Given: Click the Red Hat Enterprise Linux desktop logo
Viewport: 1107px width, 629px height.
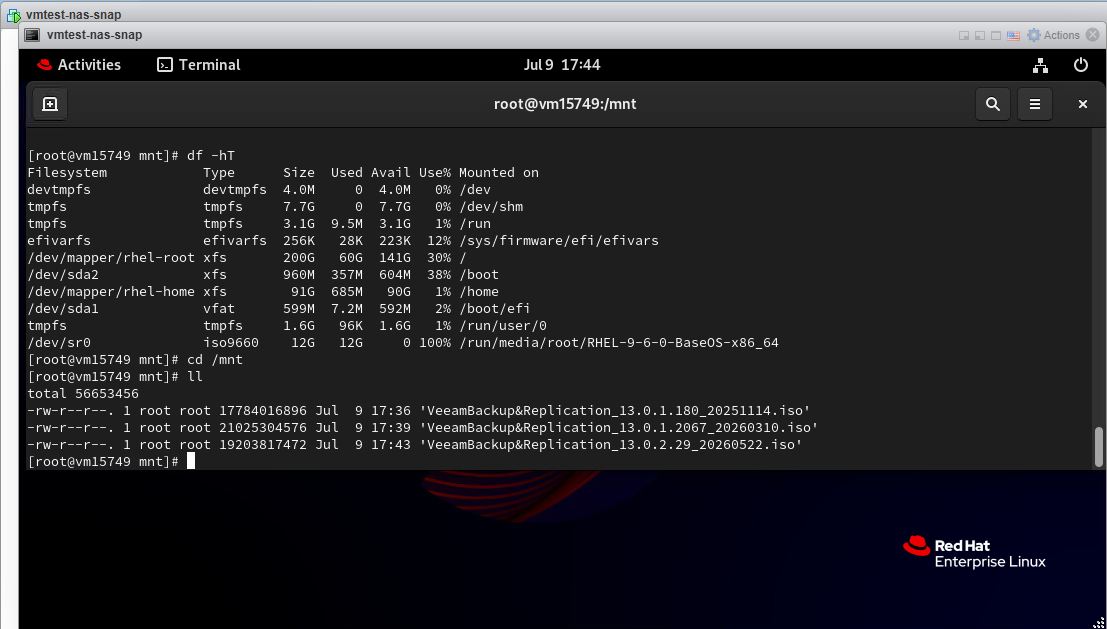Looking at the screenshot, I should (974, 553).
